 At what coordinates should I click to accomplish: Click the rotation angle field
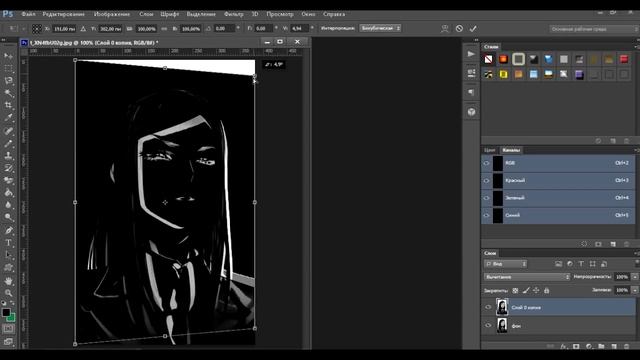[x=224, y=29]
